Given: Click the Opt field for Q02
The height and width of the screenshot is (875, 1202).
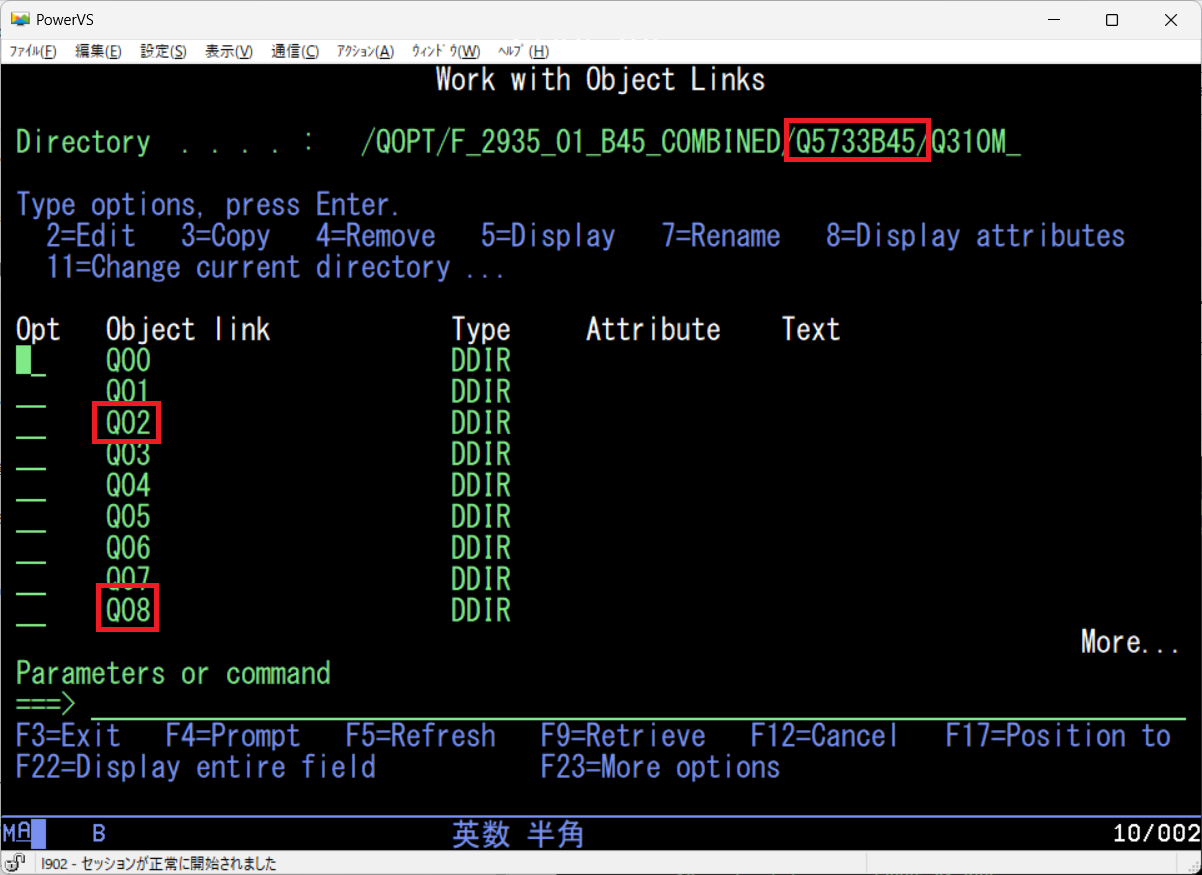Looking at the screenshot, I should (x=30, y=423).
